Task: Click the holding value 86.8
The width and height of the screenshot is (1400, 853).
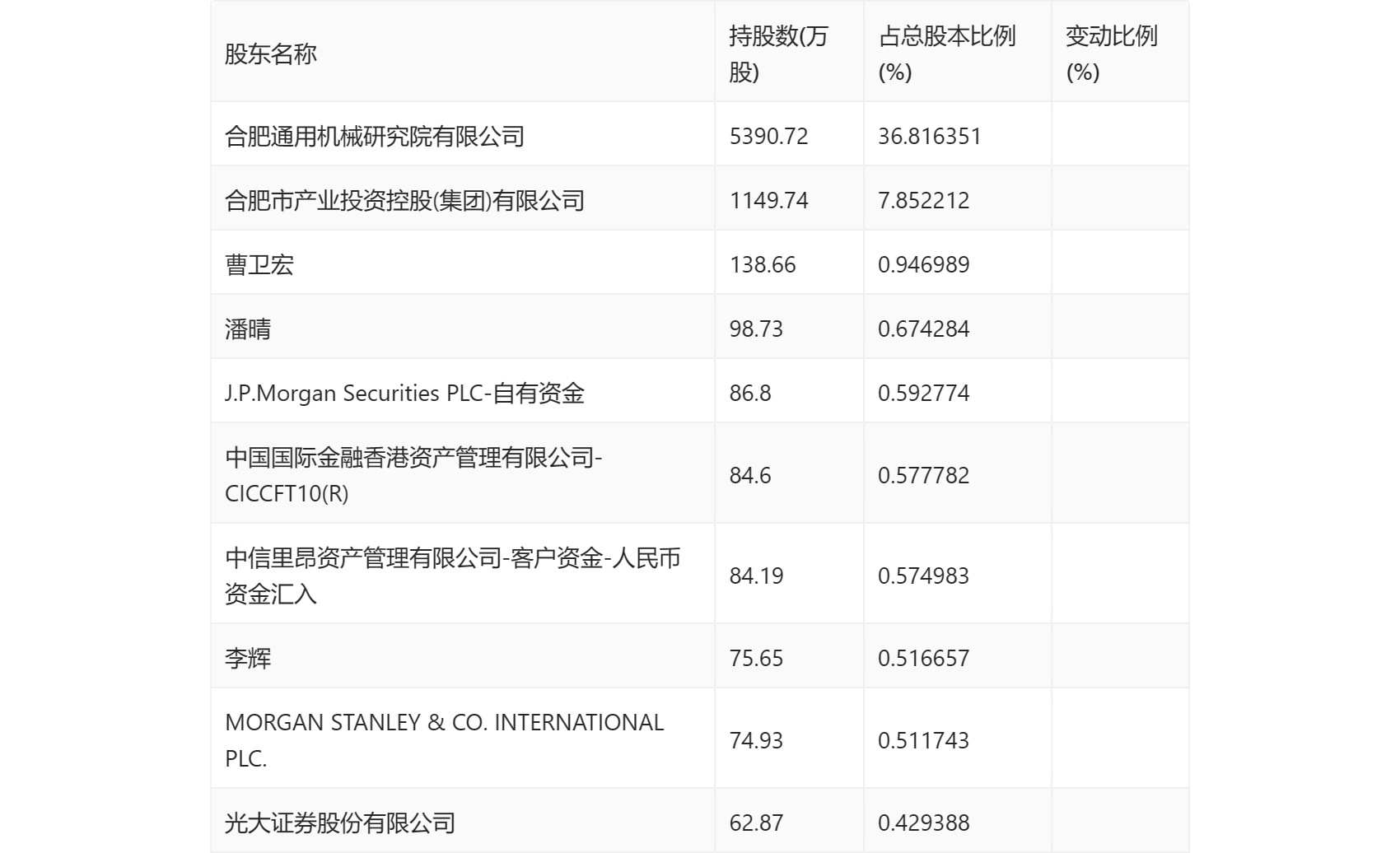Action: [x=750, y=393]
